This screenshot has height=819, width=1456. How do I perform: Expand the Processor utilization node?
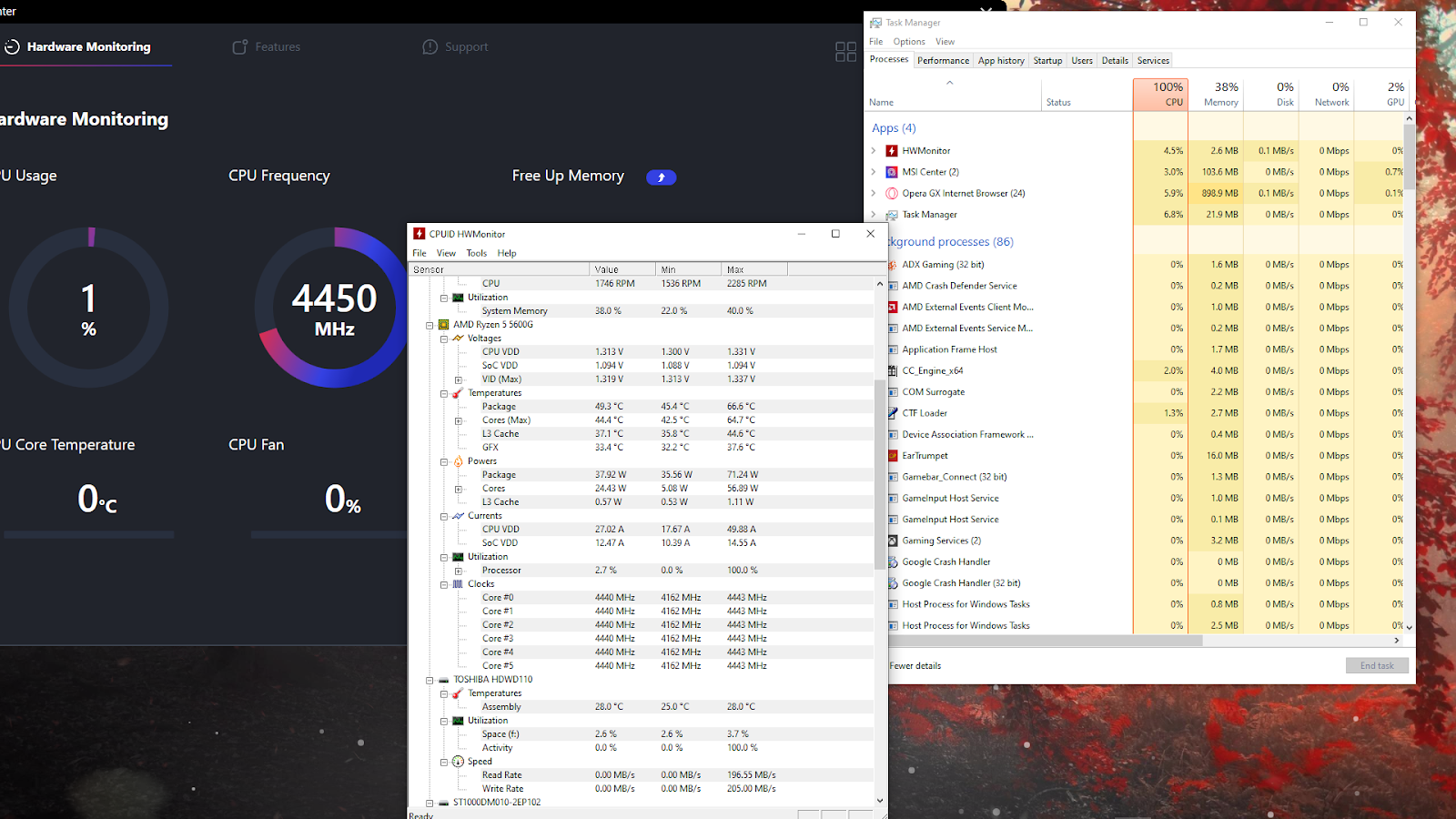pyautogui.click(x=459, y=571)
